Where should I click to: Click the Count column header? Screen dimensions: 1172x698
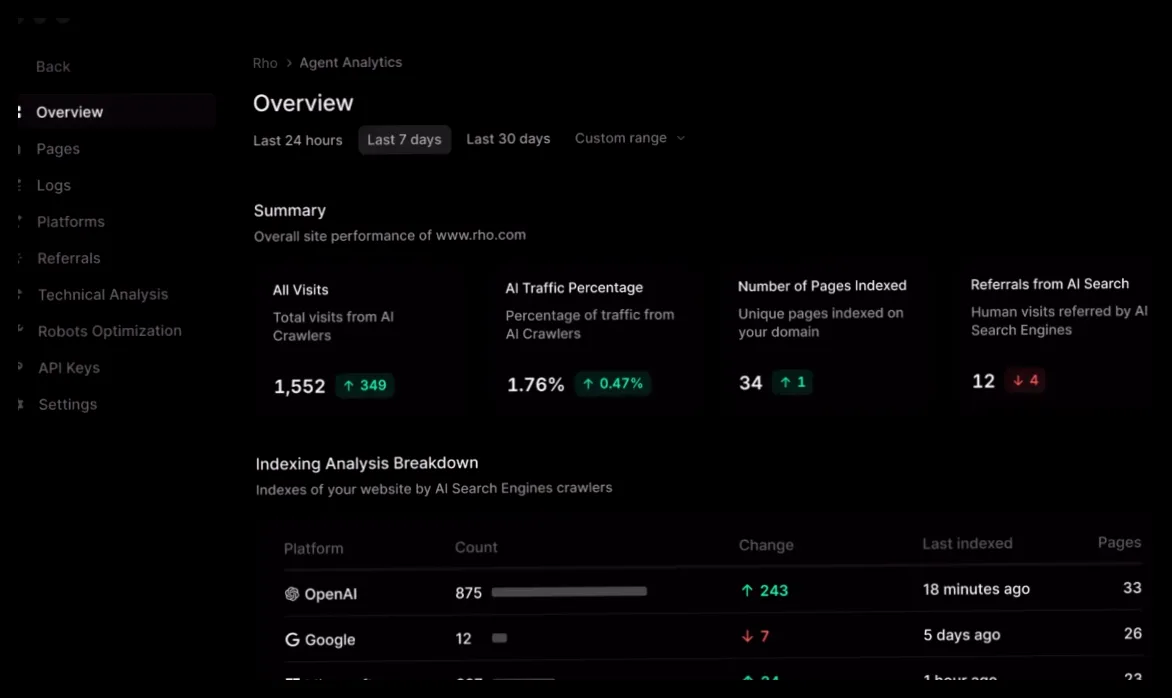coord(476,547)
